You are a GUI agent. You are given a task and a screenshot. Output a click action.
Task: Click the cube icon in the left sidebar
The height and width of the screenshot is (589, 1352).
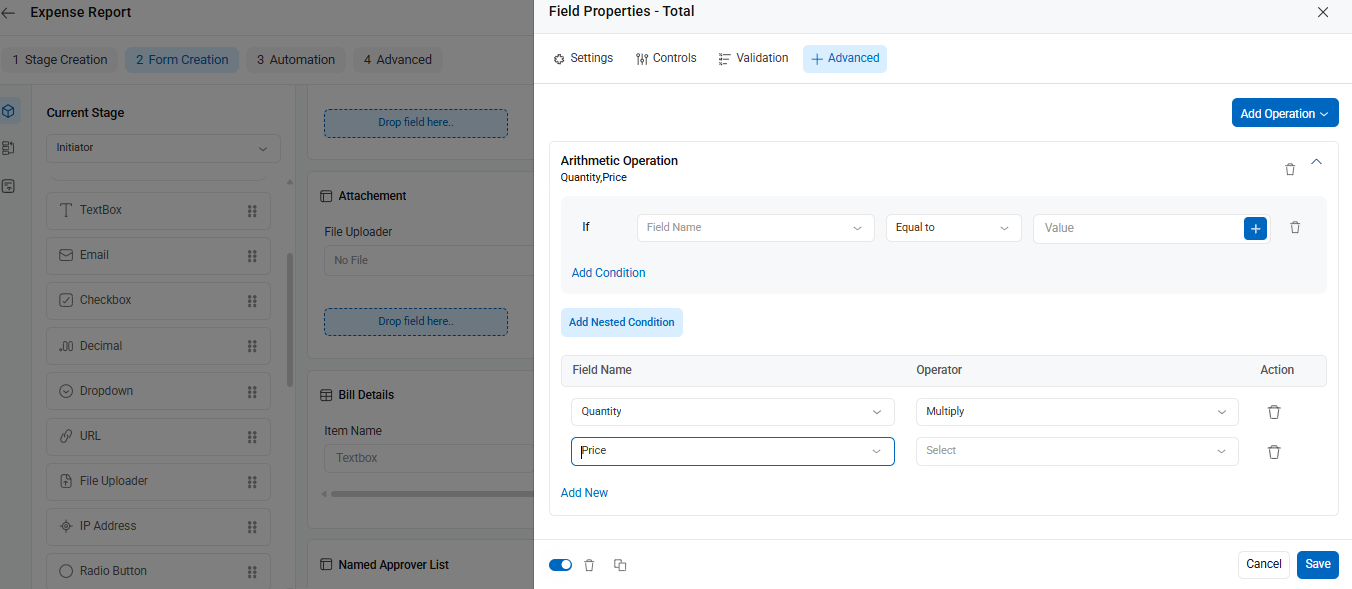[9, 111]
